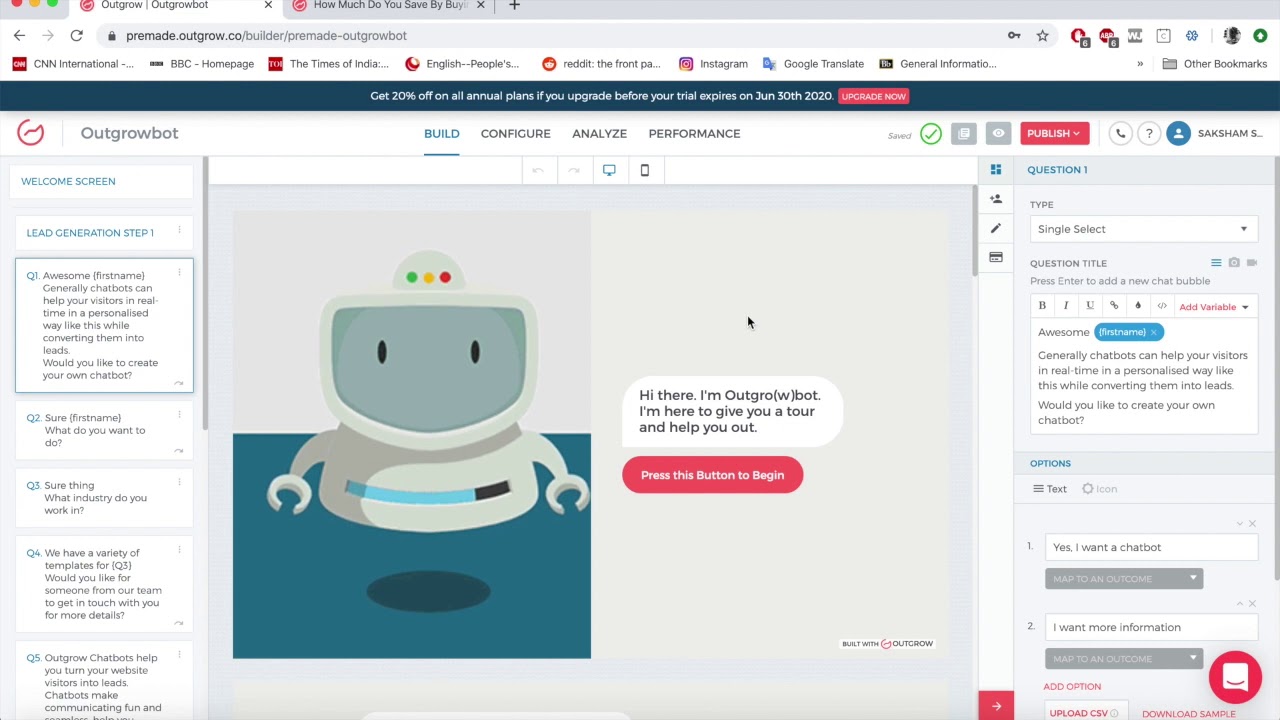Insert a hyperlink using the link icon
The image size is (1280, 720).
pos(1114,306)
